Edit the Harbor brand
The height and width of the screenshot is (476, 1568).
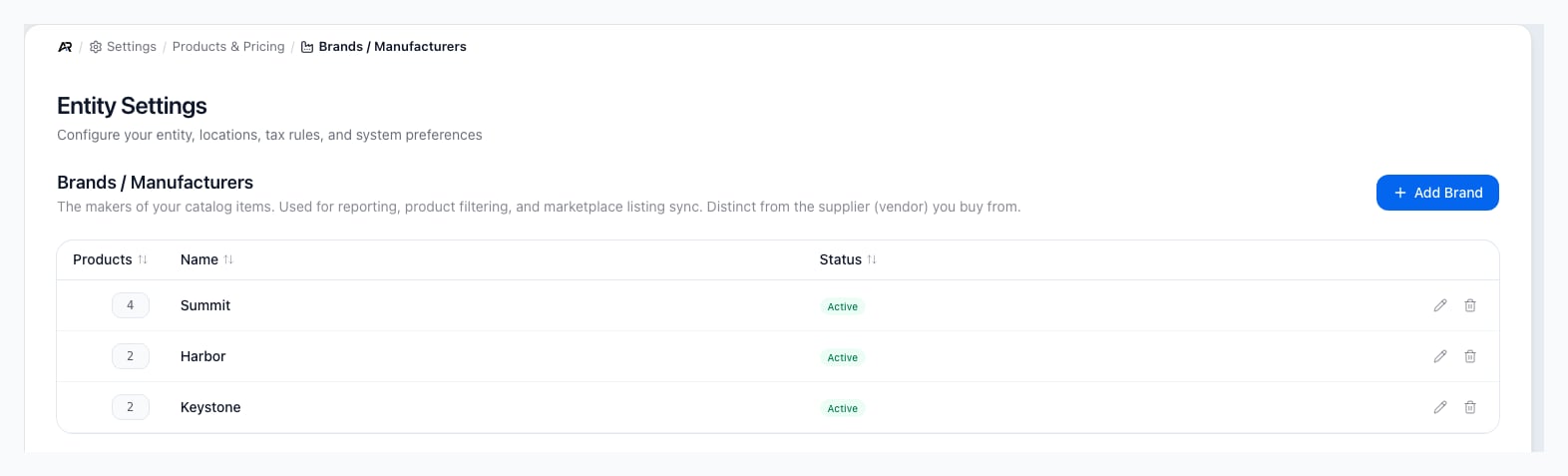1440,356
